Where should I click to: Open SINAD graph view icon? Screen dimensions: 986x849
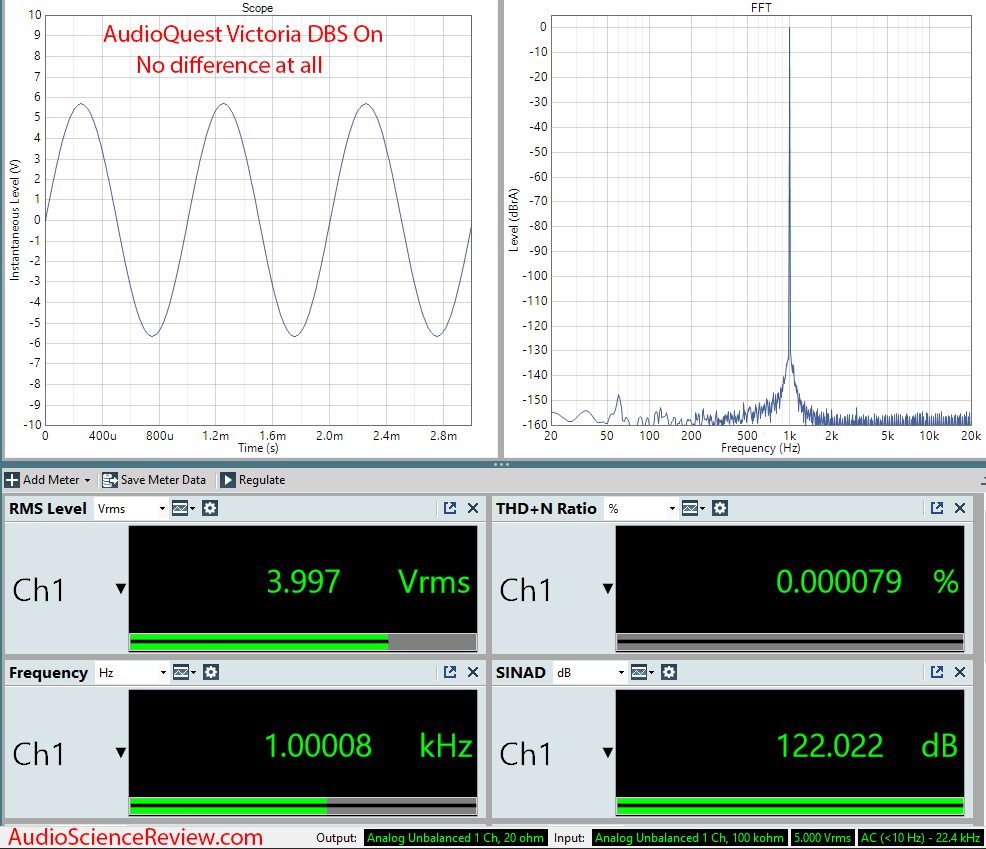coord(642,672)
